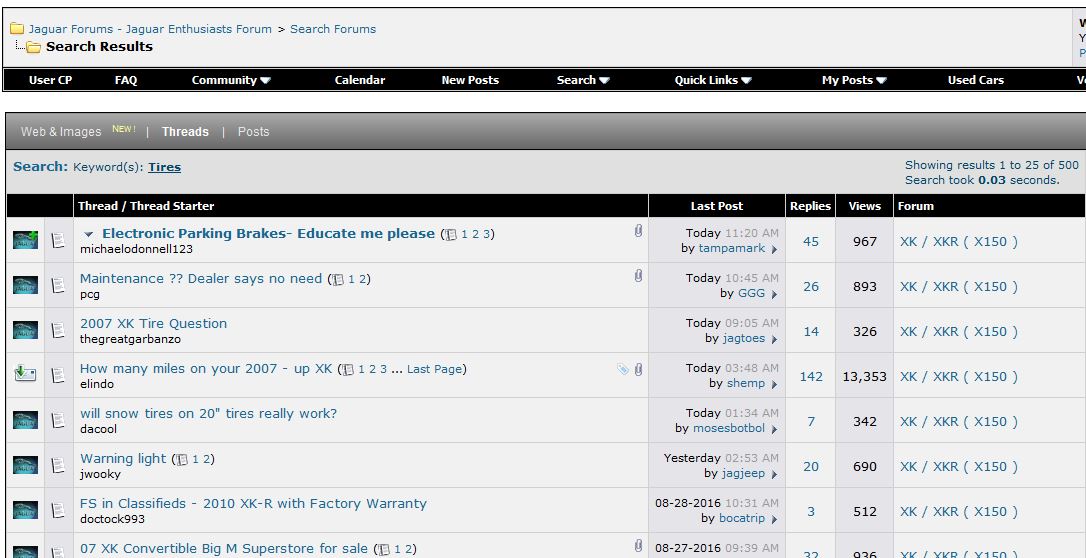Screen dimensions: 1086x558
Task: Click the post icon beside Warning light thread
Action: (59, 465)
